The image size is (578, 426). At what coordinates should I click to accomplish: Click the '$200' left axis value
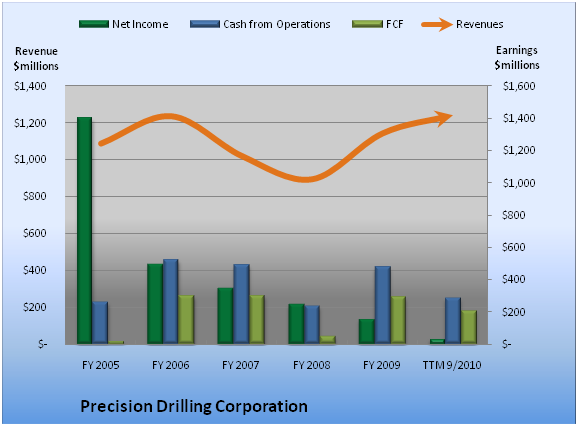click(35, 307)
